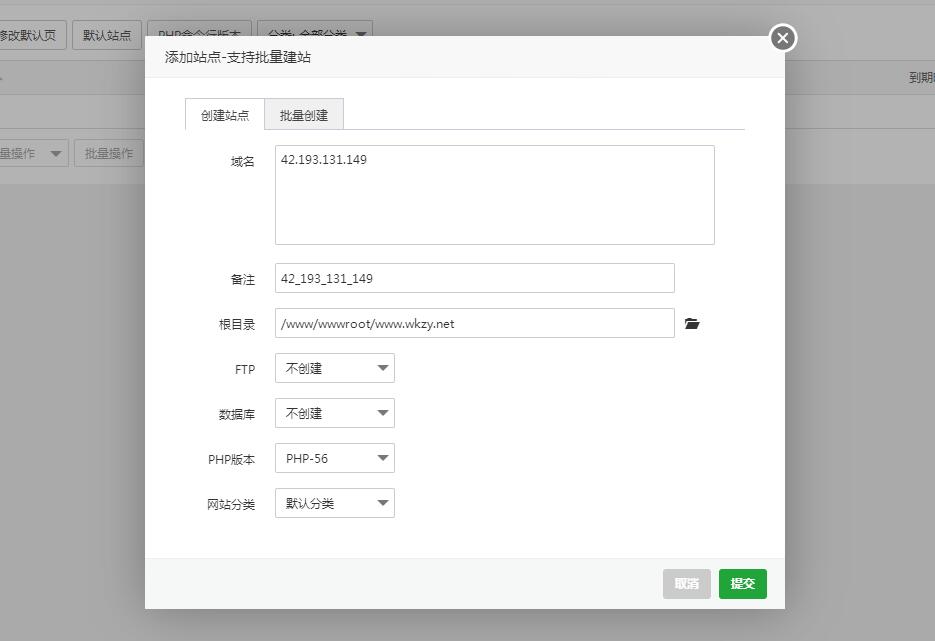The height and width of the screenshot is (641, 935).
Task: Focus the 域名 text area
Action: 494,195
